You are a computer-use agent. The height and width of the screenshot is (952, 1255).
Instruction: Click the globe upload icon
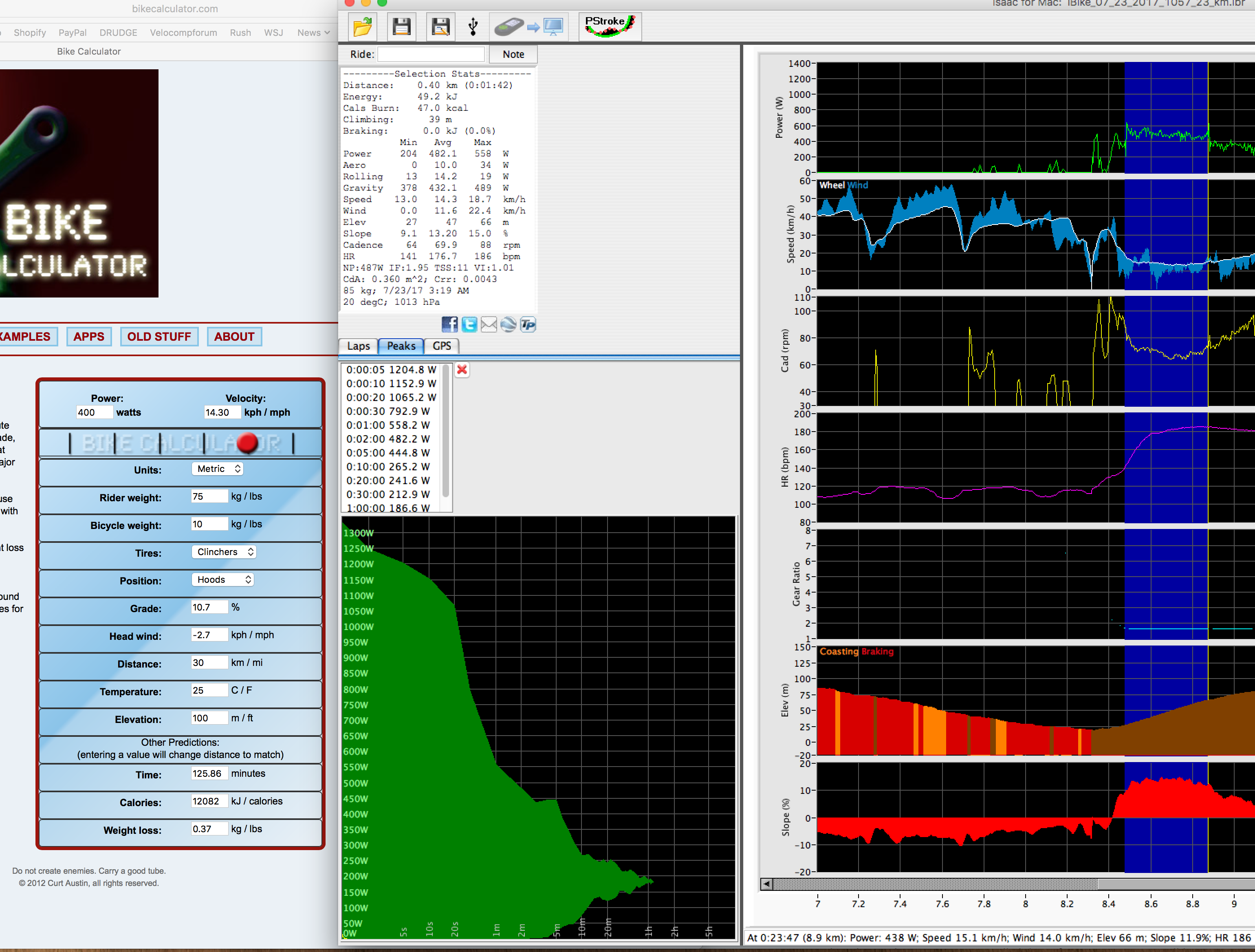509,324
